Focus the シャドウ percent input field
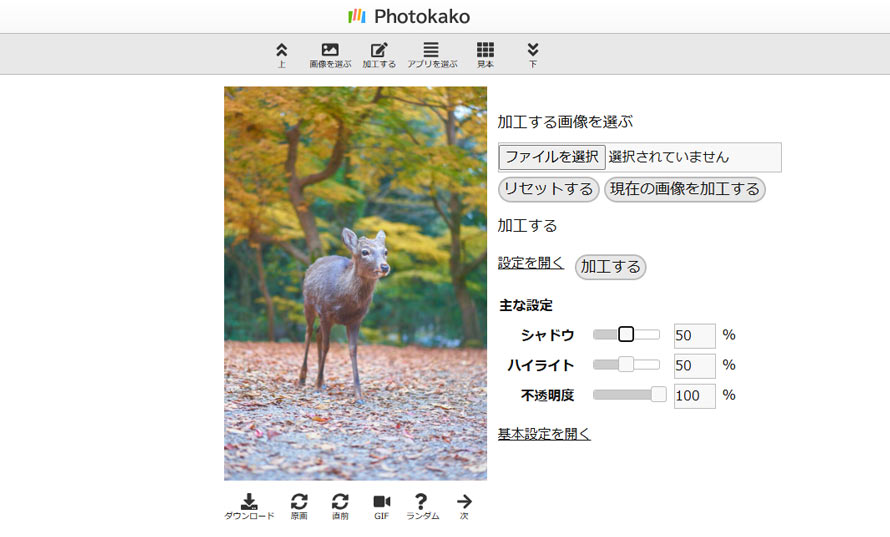 694,336
